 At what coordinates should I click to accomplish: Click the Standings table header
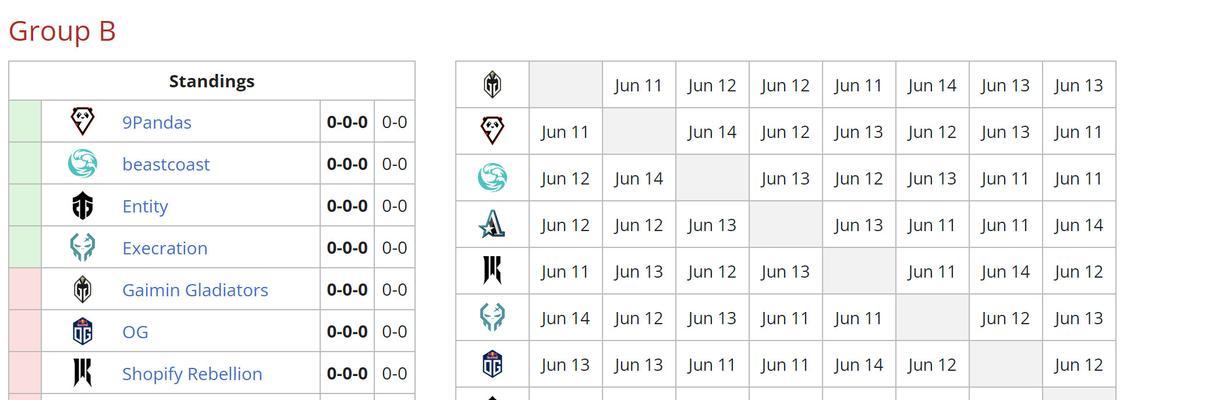click(x=212, y=81)
